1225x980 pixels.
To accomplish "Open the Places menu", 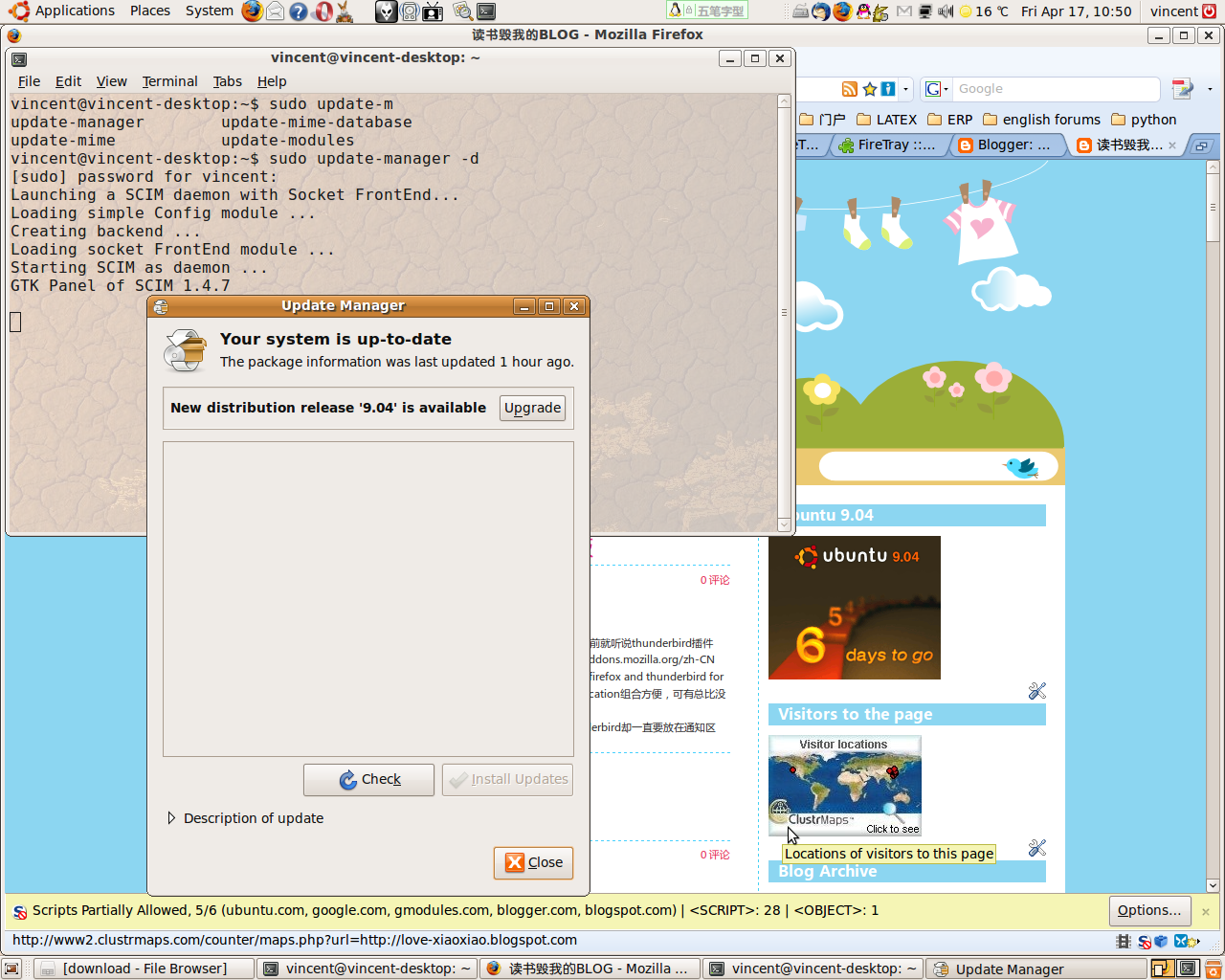I will 150,11.
